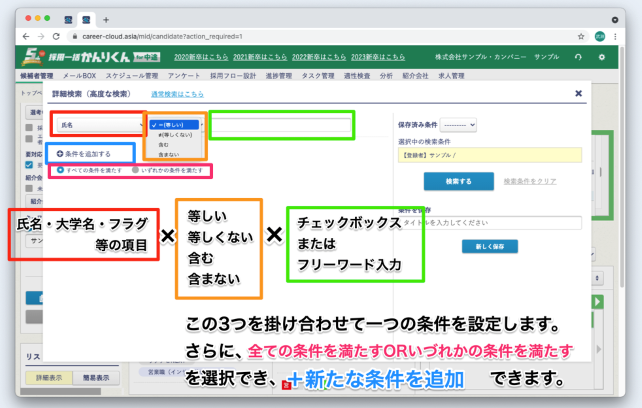
Task: Open the browser profile avatar
Action: coord(600,36)
